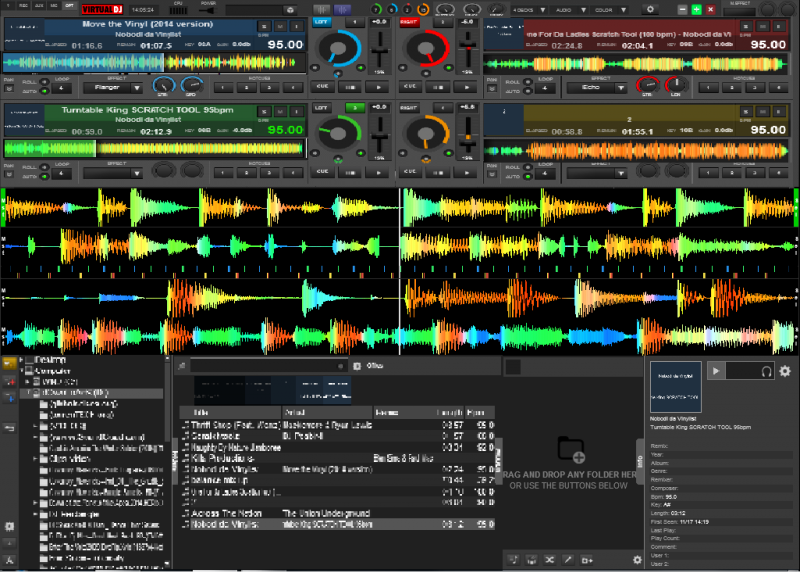
Task: Click deck 3 green overview waveform
Action: [154, 148]
